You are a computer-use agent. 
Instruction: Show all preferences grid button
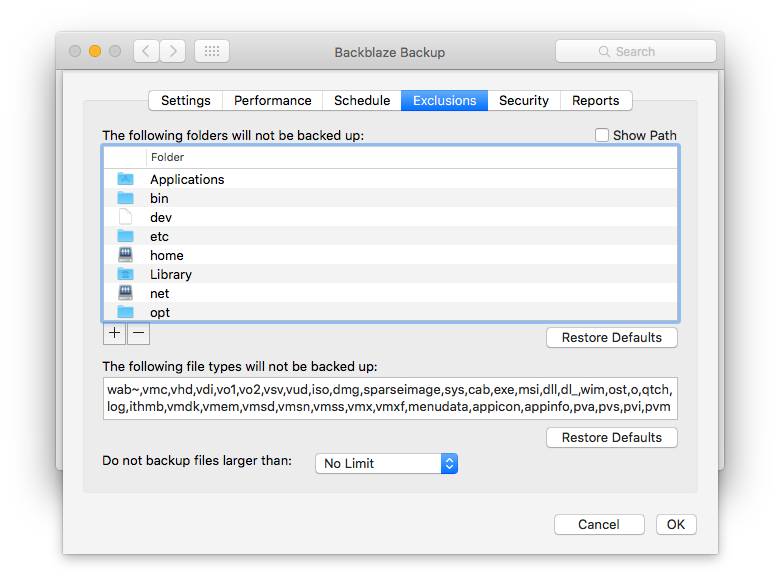[212, 51]
